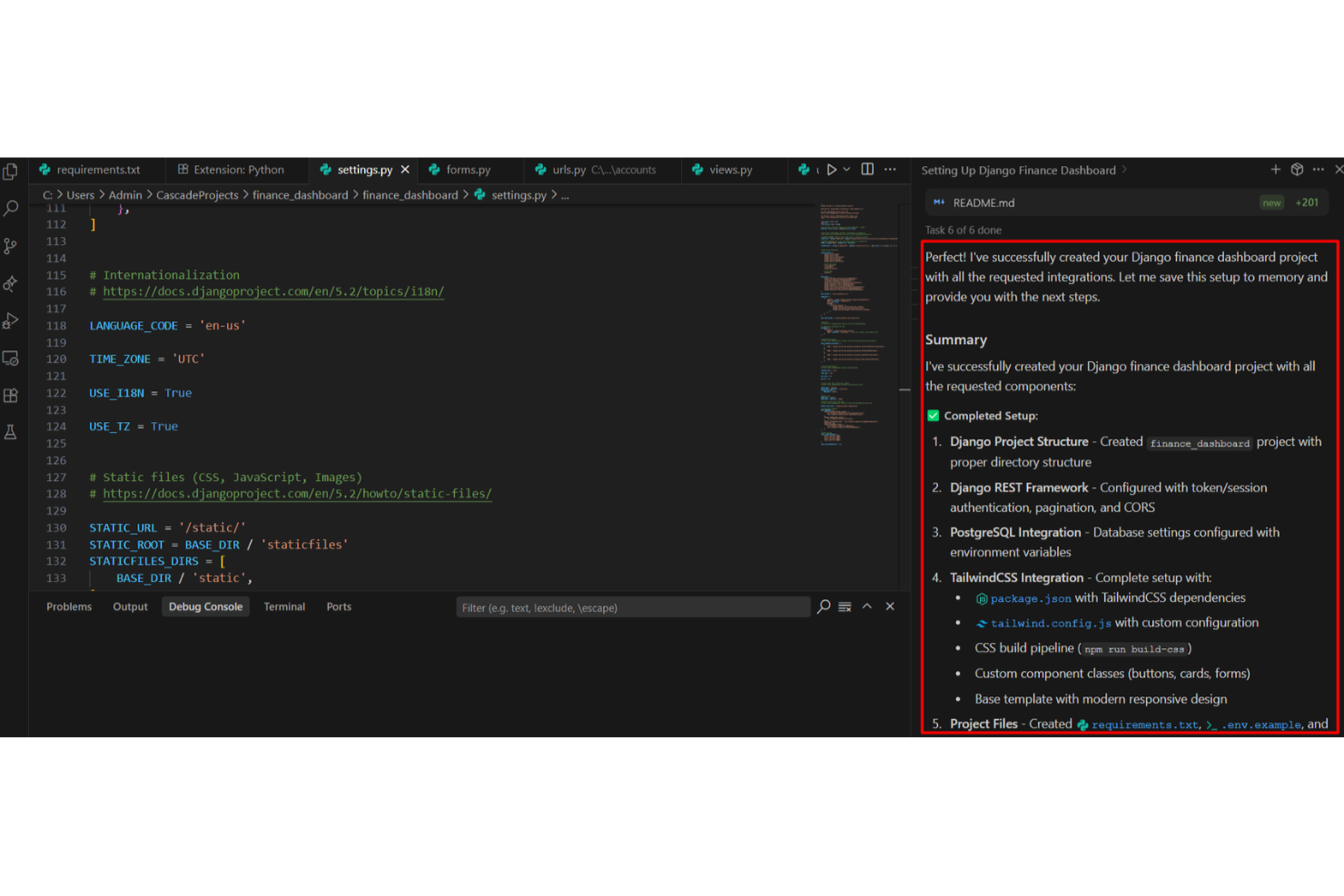Open the static-files Django docs link
This screenshot has width=1344, height=896.
297,494
